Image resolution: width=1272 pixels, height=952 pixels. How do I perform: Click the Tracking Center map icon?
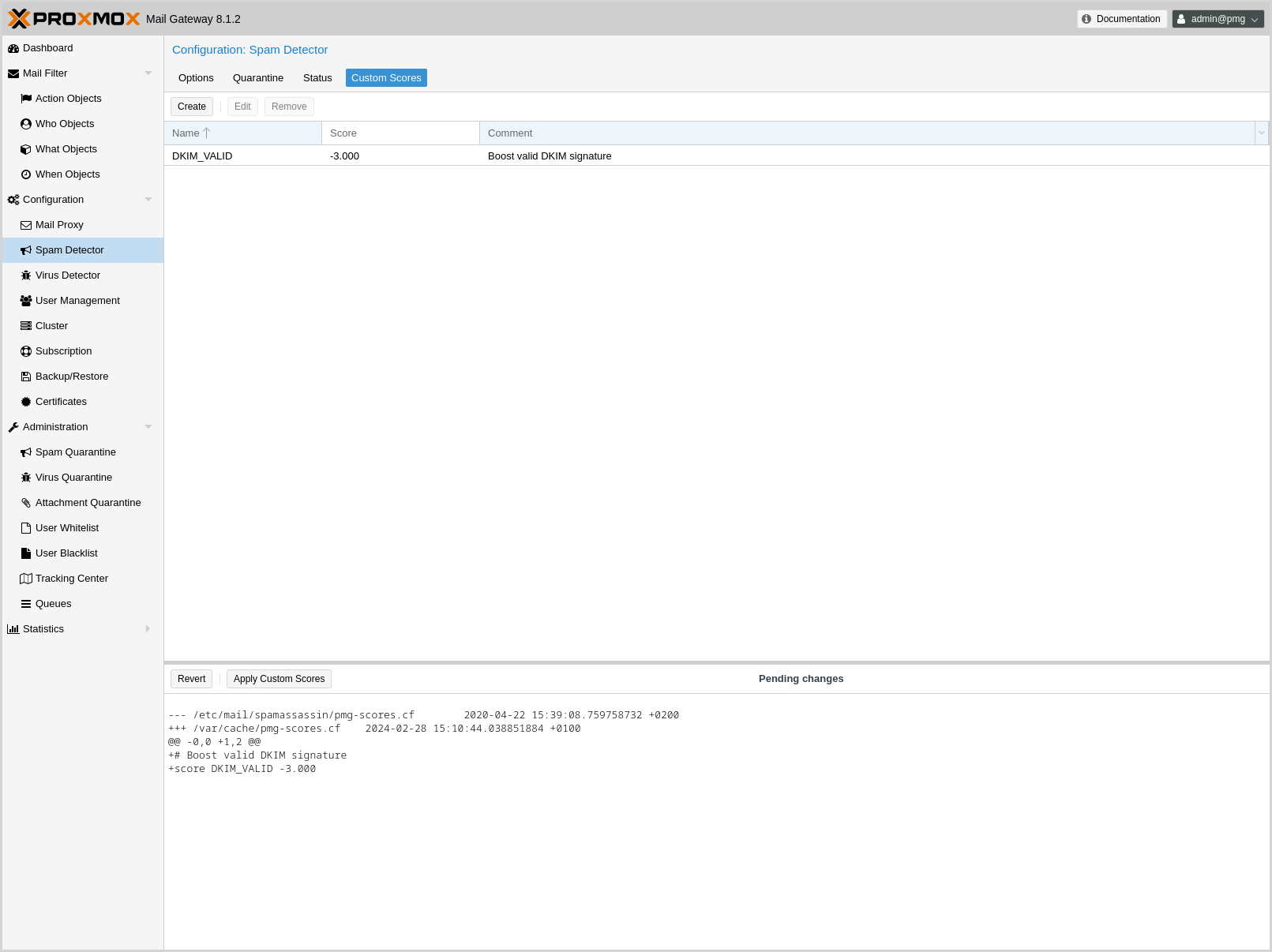[x=26, y=579]
